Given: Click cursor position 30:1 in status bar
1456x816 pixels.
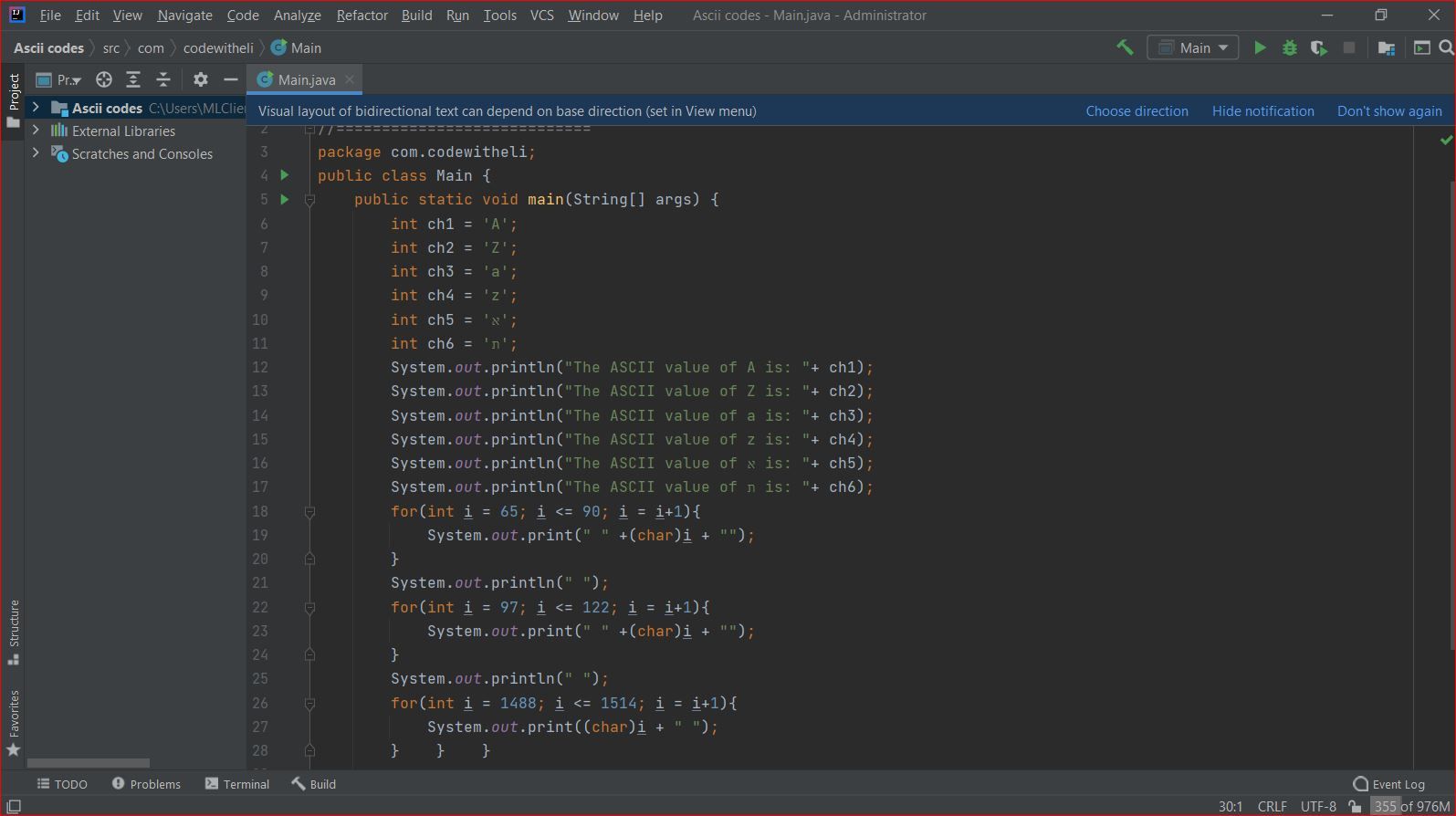Looking at the screenshot, I should click(1230, 806).
